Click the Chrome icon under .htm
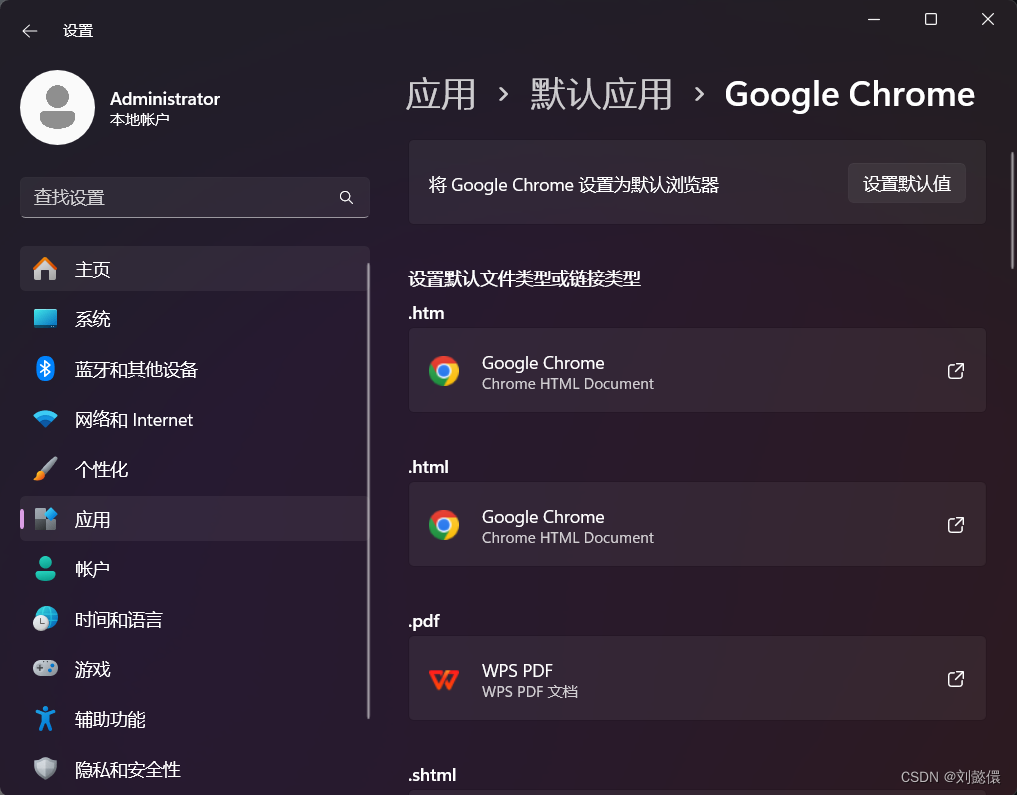The width and height of the screenshot is (1017, 795). point(444,371)
